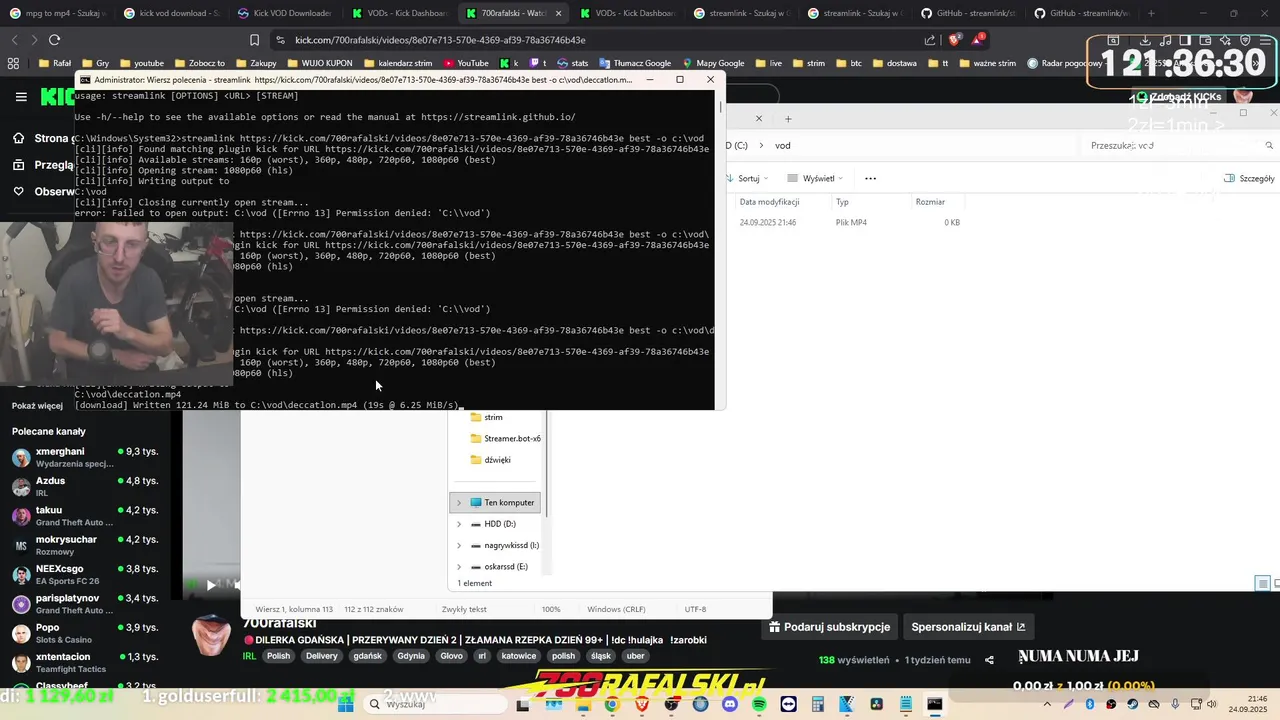Viewport: 1280px width, 720px height.
Task: Click the search icon in Explorer
Action: 1269,145
